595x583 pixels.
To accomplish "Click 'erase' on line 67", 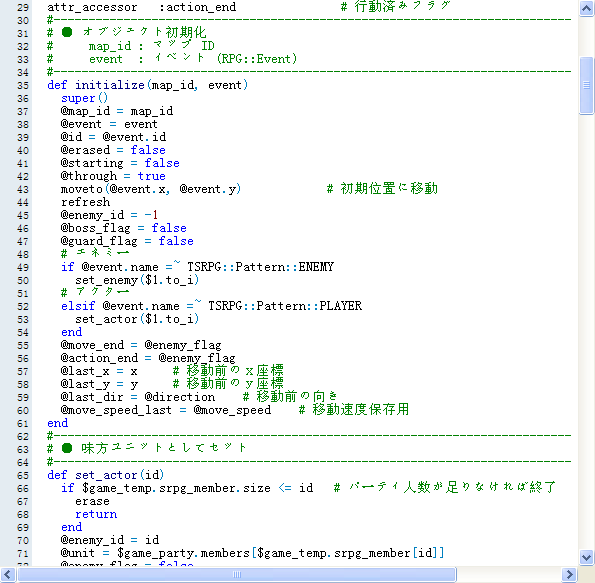I will (x=92, y=501).
